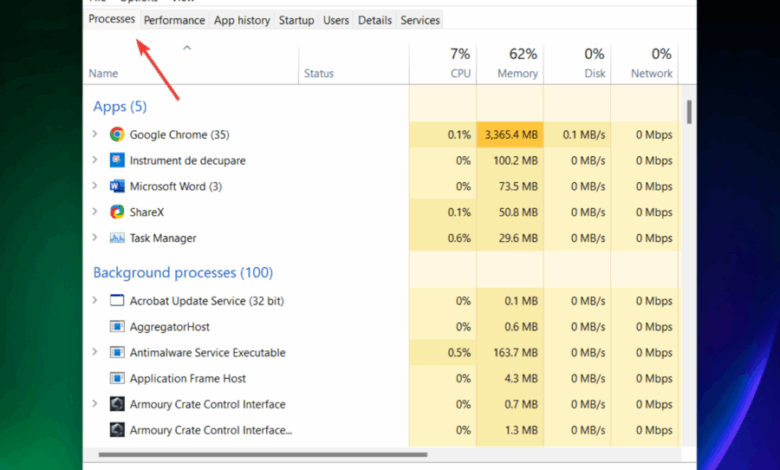Select the Apps (5) group header
The height and width of the screenshot is (470, 780).
(120, 106)
